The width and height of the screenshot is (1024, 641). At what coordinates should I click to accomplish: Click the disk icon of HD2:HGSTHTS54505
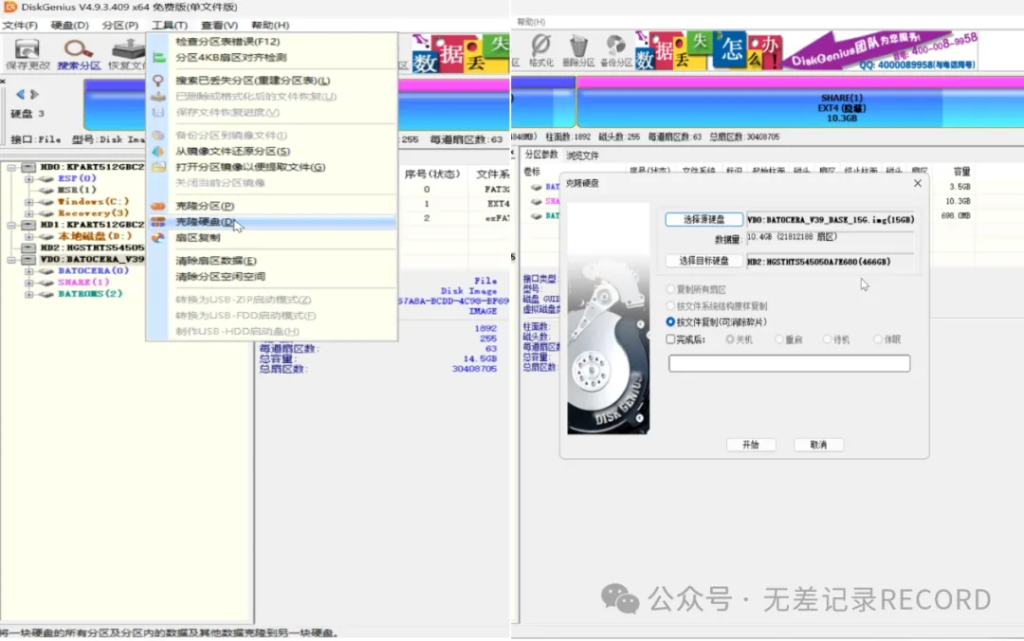(x=28, y=247)
